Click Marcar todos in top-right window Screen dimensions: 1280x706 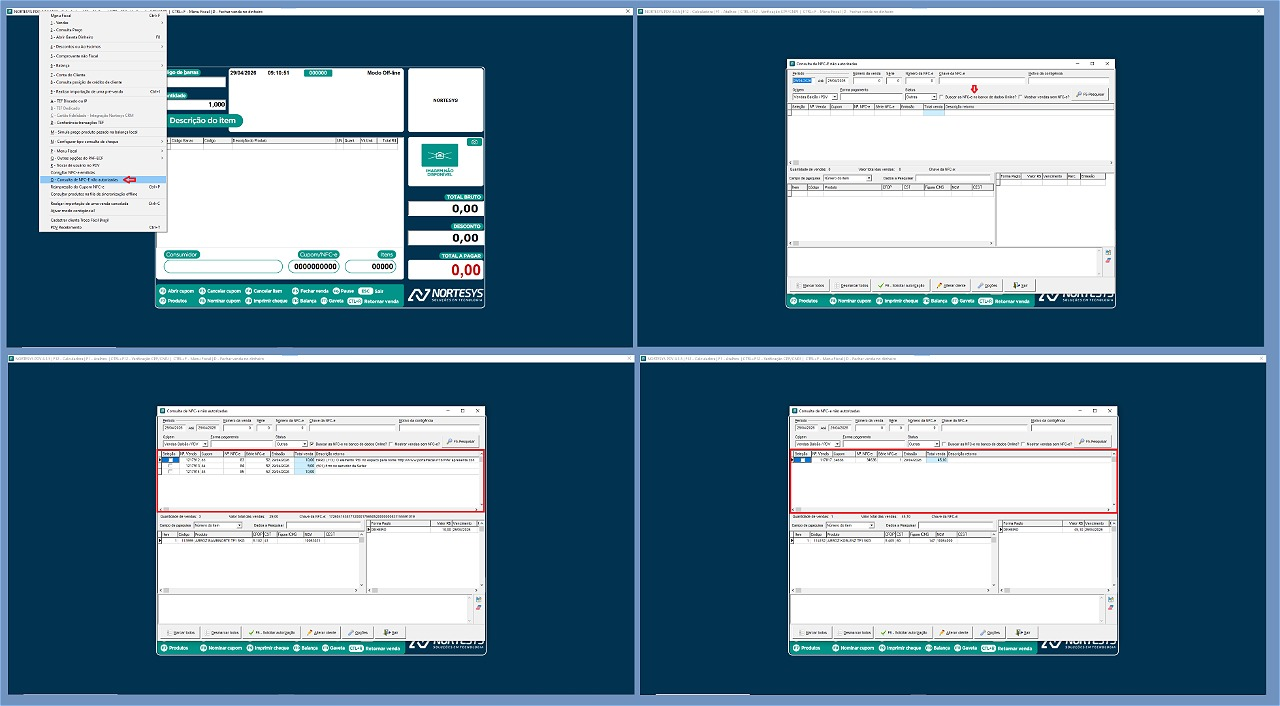[x=810, y=286]
